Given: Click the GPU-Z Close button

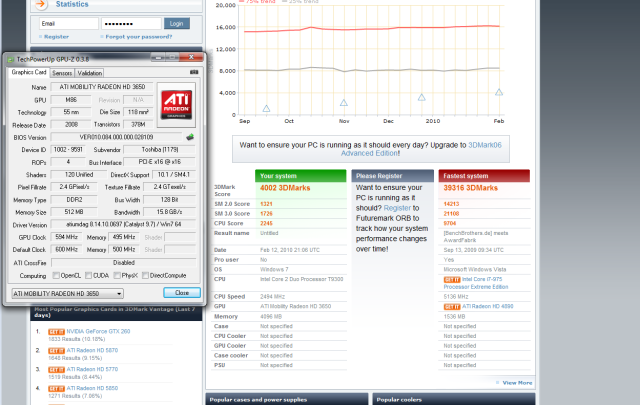Looking at the screenshot, I should pyautogui.click(x=182, y=293).
